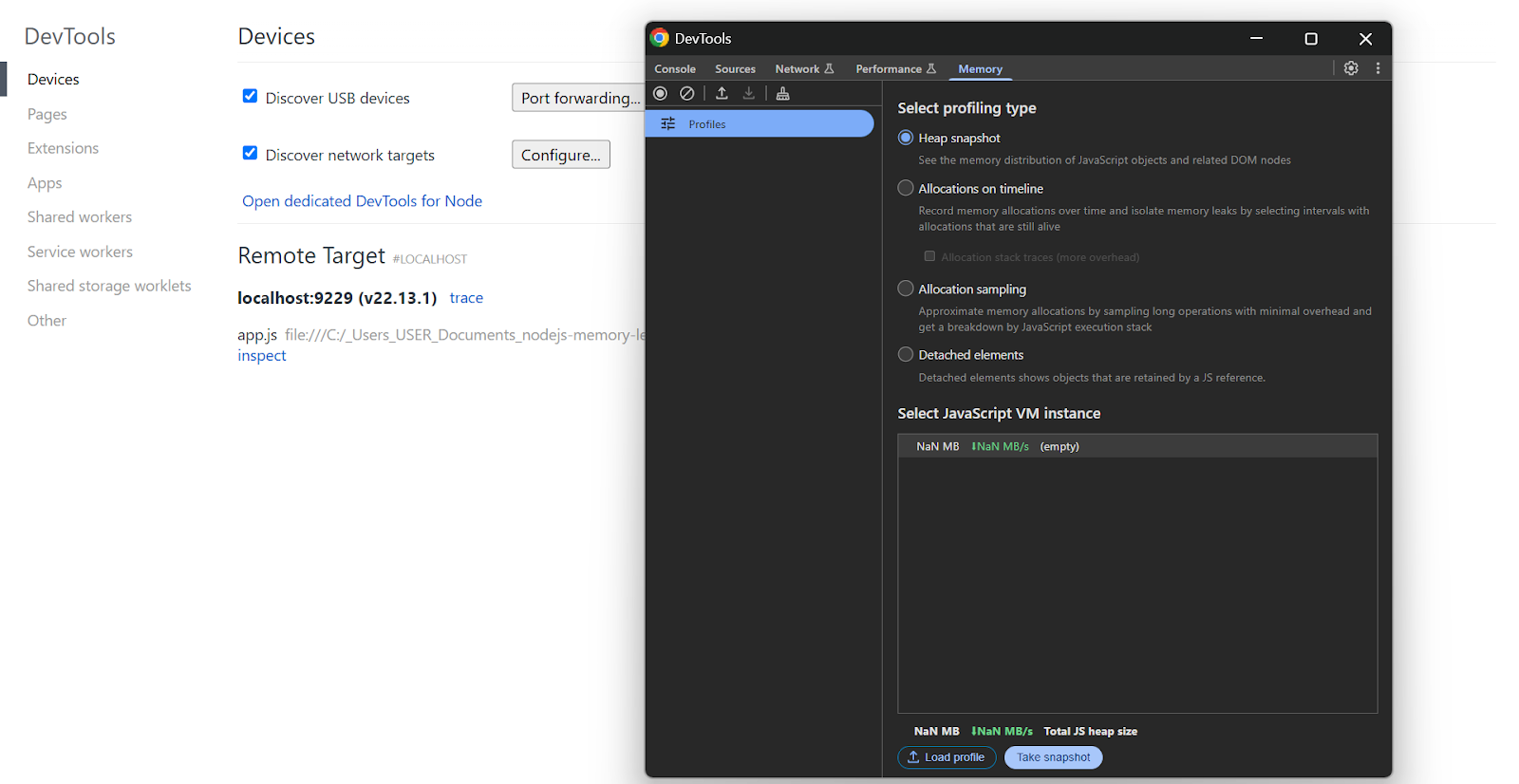Select the Allocations on timeline option
This screenshot has height=784, width=1519.
click(x=906, y=188)
